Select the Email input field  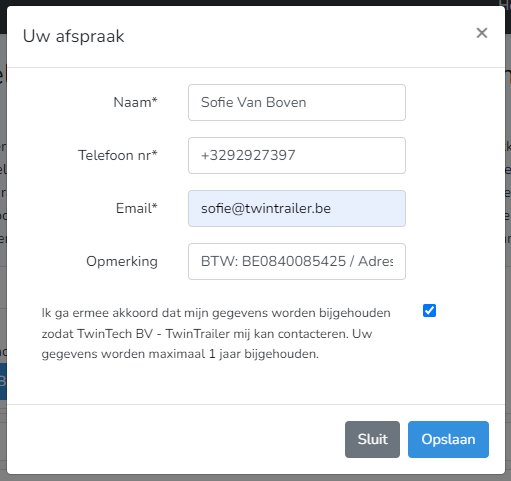click(x=297, y=208)
